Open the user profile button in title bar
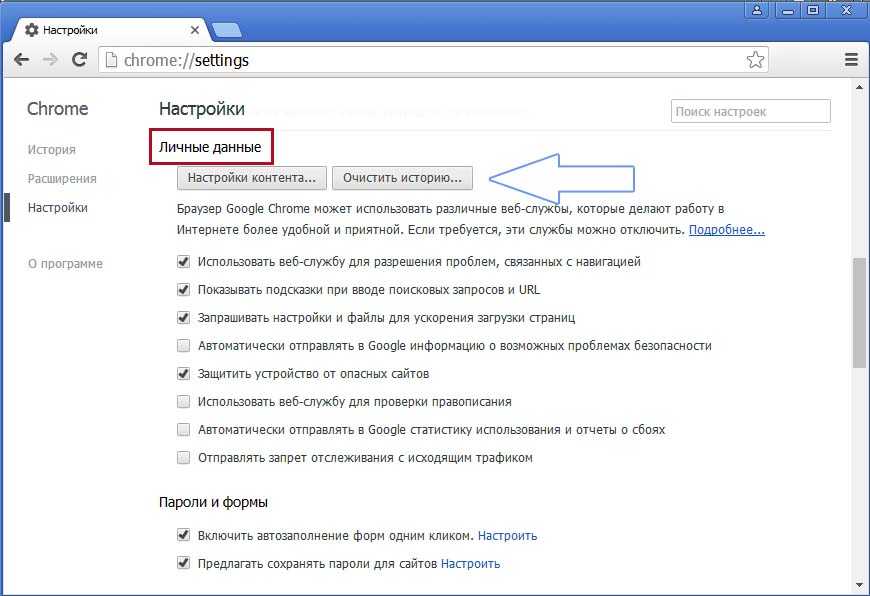870x596 pixels. (756, 9)
